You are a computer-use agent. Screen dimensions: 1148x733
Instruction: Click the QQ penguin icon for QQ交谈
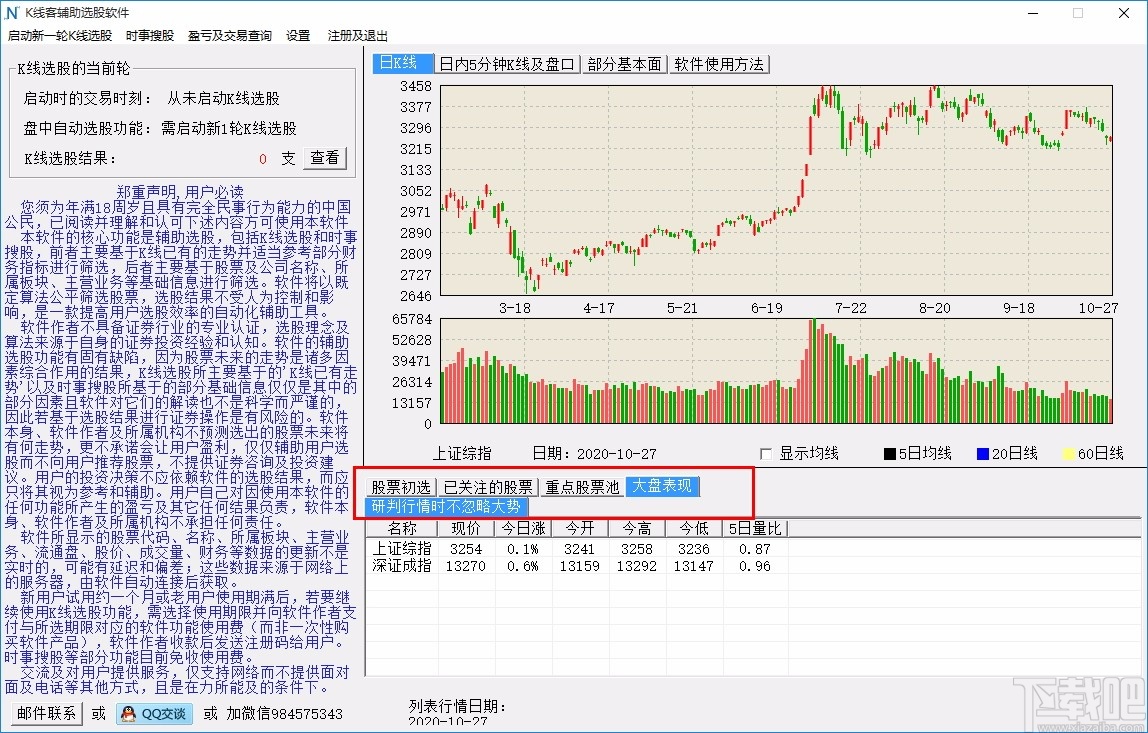pos(126,714)
